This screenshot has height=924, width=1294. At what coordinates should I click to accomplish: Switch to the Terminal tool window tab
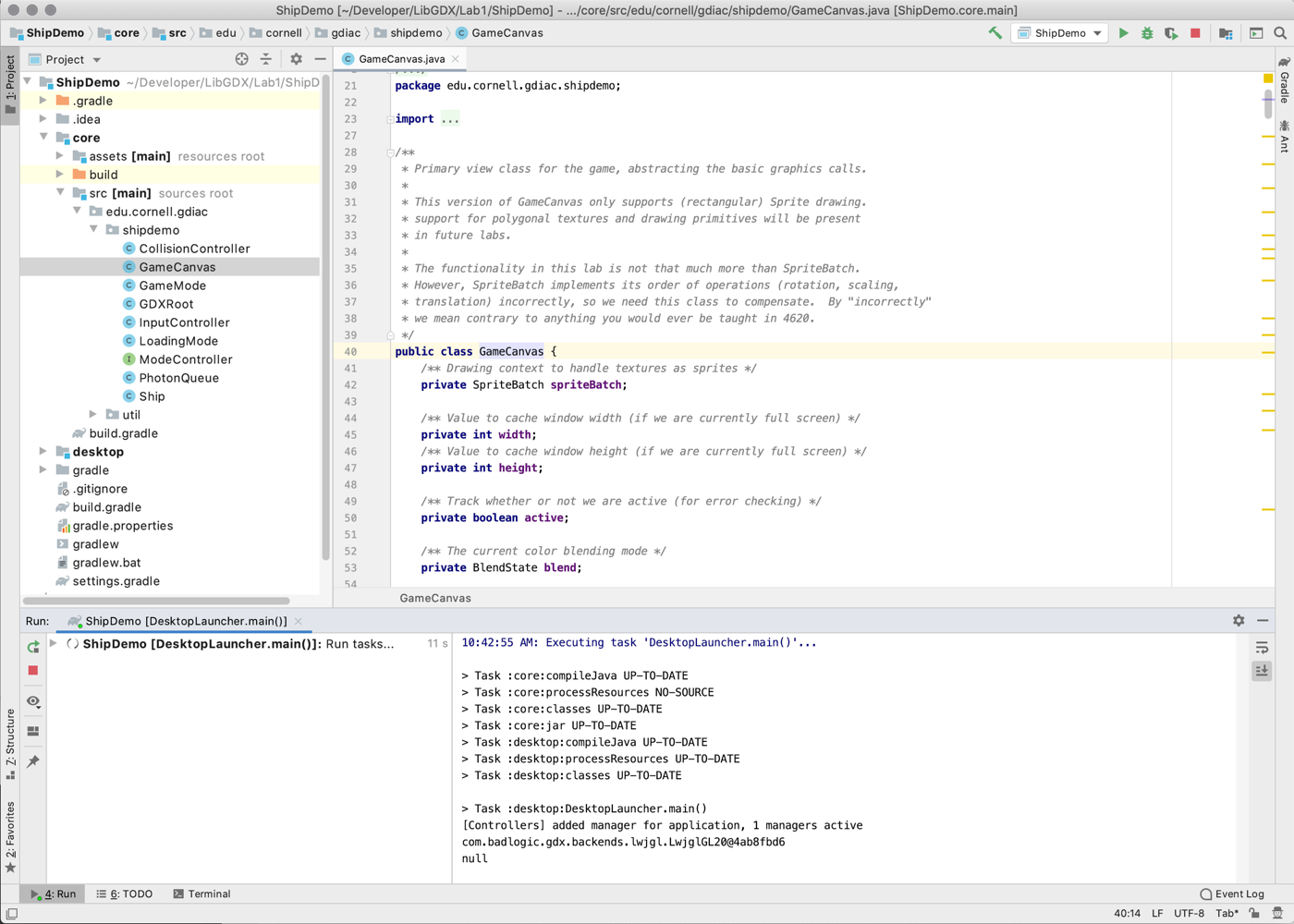click(x=201, y=894)
